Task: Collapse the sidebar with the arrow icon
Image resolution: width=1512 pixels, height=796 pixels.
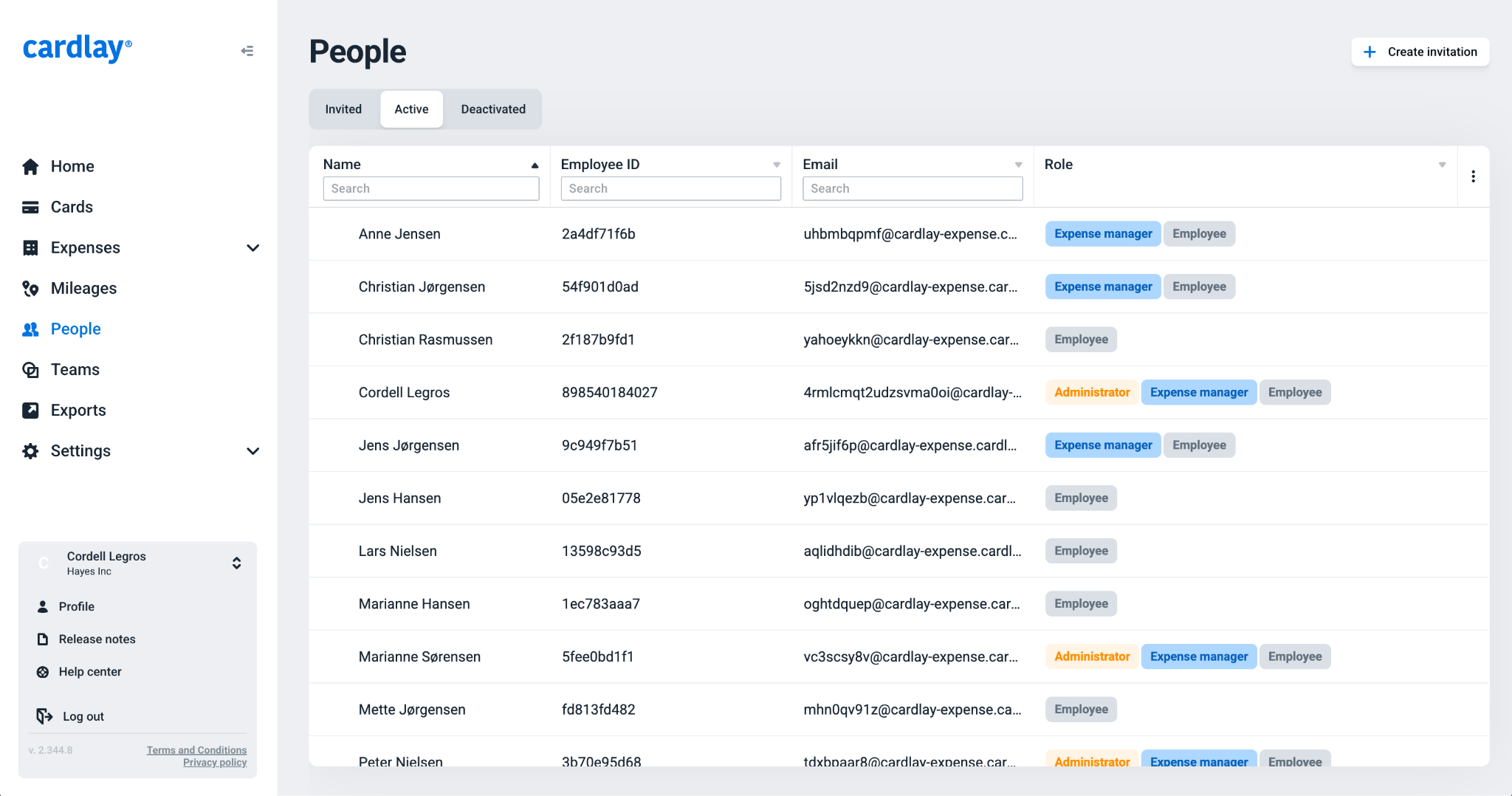Action: [247, 51]
